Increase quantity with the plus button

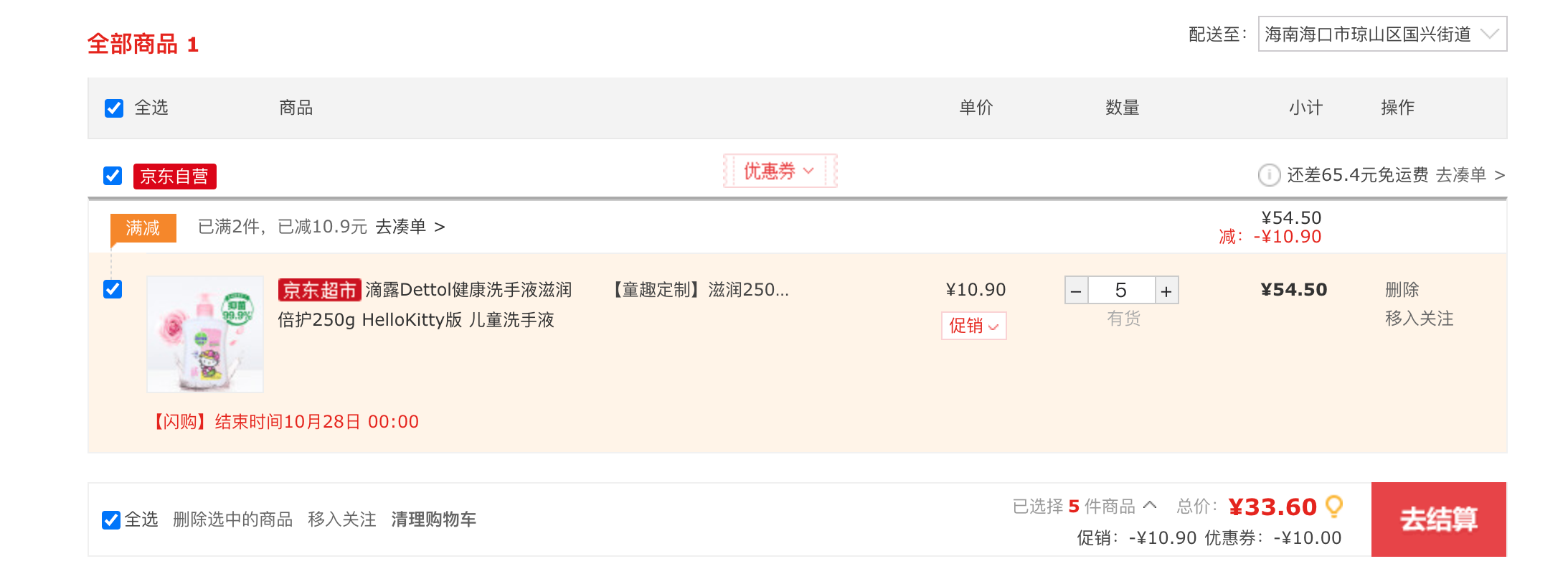(x=1166, y=291)
